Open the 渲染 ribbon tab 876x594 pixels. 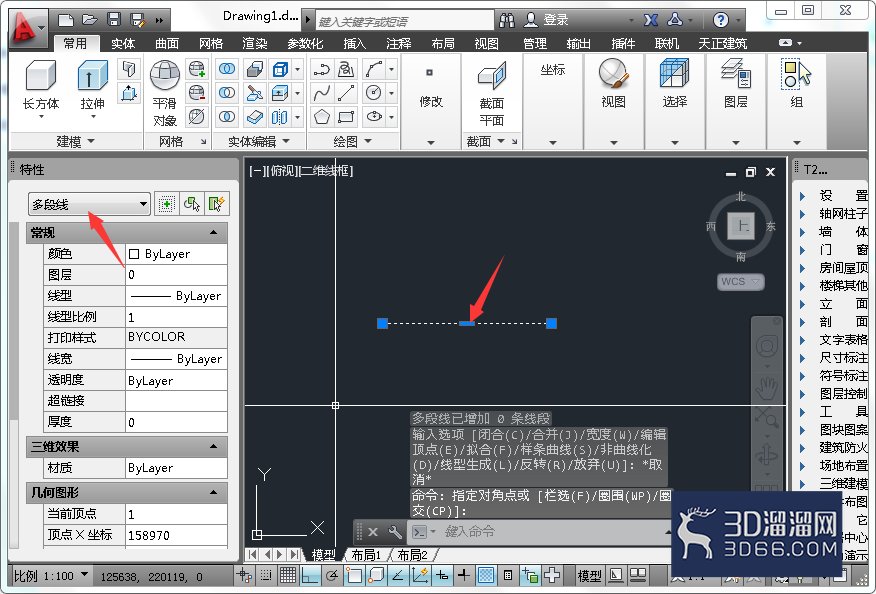tap(255, 44)
